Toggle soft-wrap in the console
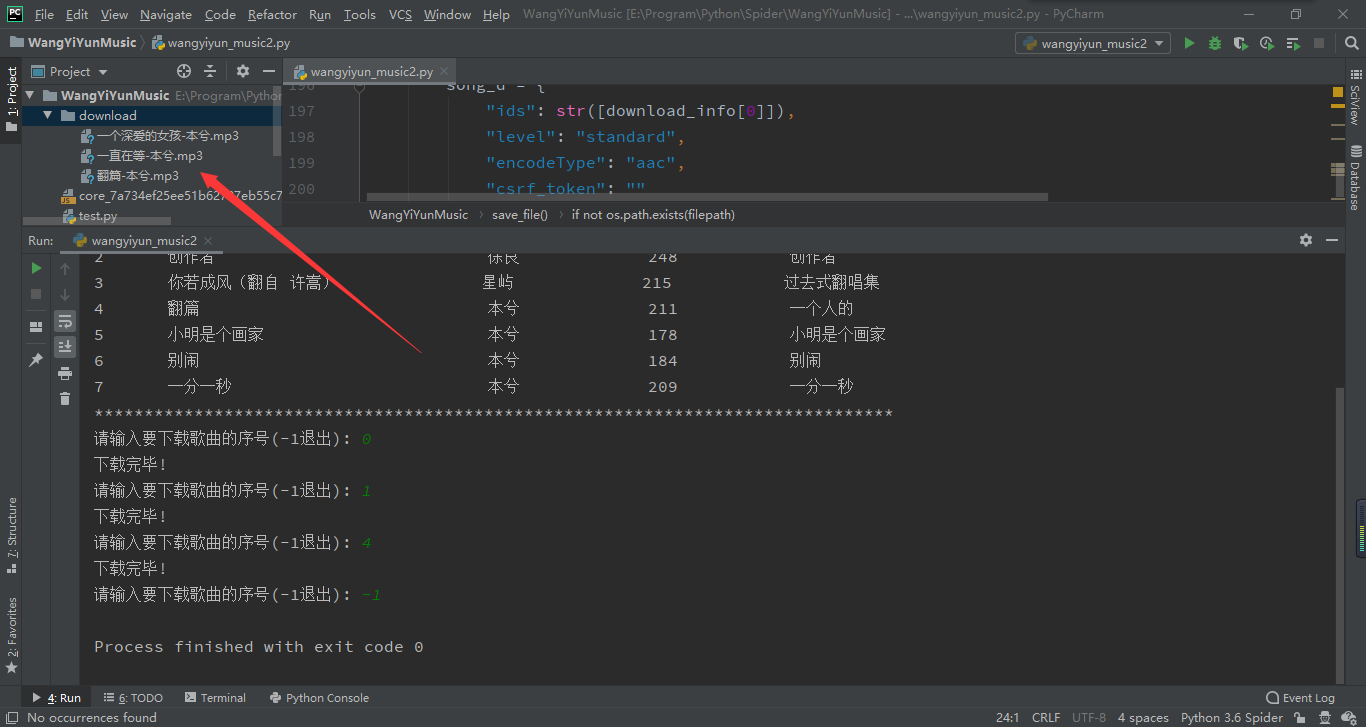This screenshot has width=1366, height=727. pos(65,321)
